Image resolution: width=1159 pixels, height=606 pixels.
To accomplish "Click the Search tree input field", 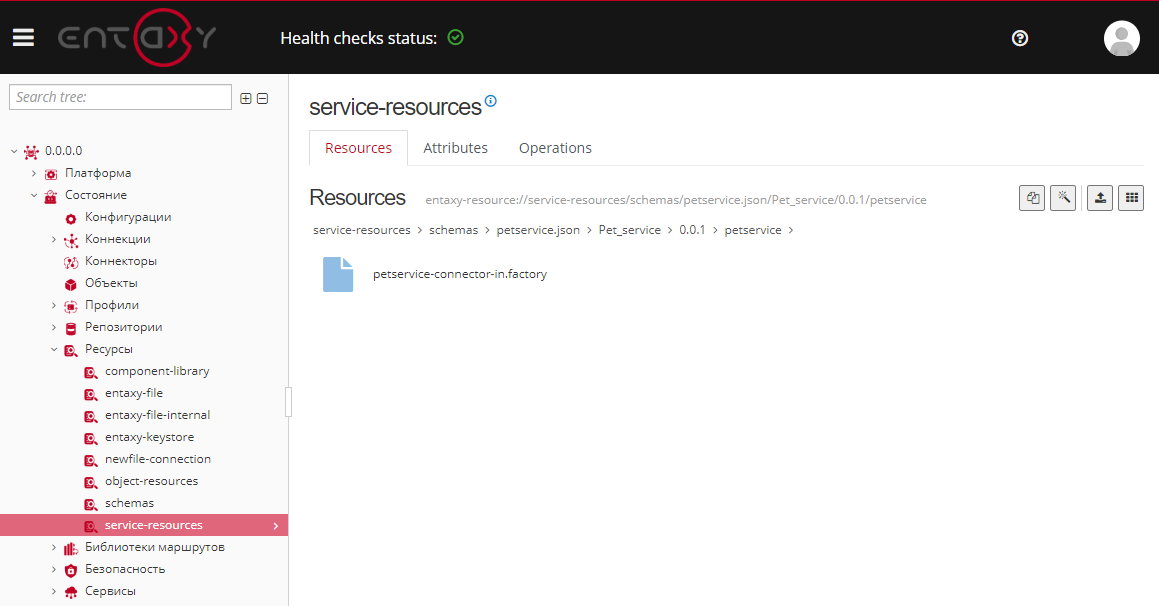I will pyautogui.click(x=120, y=97).
